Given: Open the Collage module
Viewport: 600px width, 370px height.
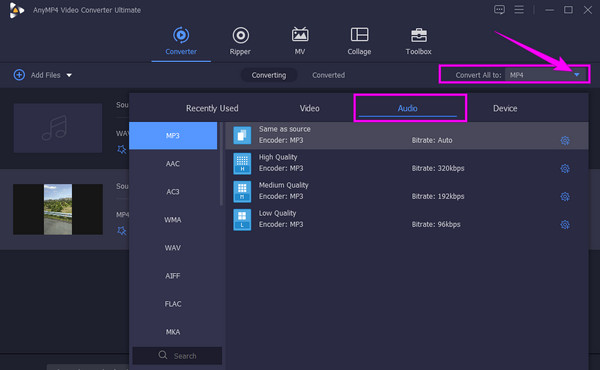Looking at the screenshot, I should [x=359, y=41].
